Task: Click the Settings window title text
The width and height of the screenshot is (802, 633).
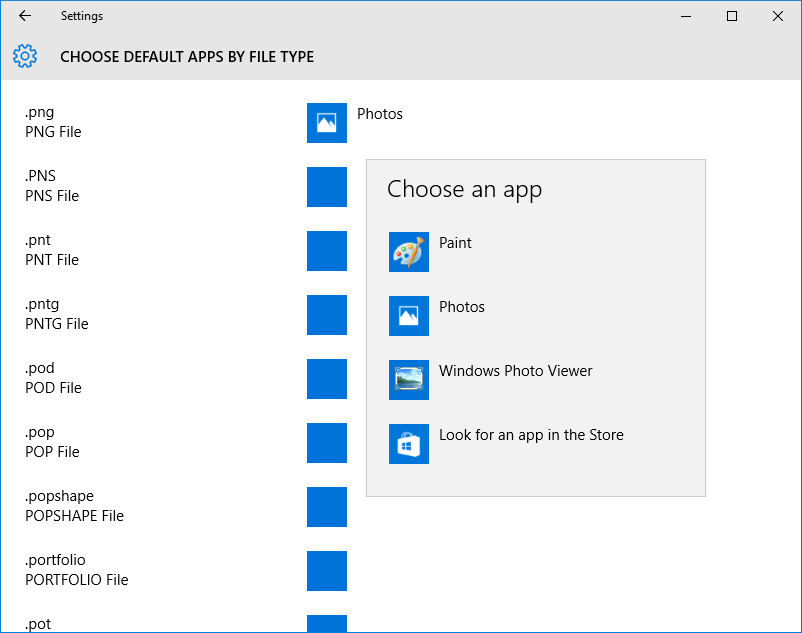Action: coord(82,16)
